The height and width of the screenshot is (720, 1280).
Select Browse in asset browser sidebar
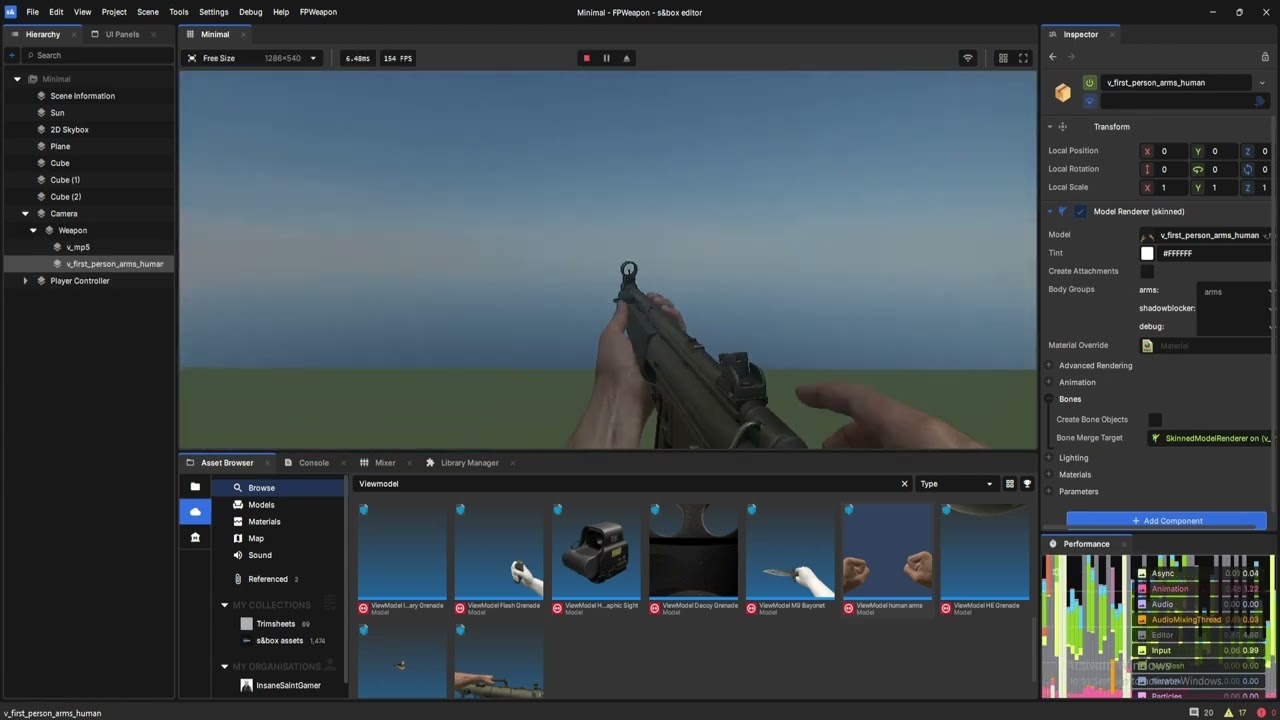pos(278,488)
